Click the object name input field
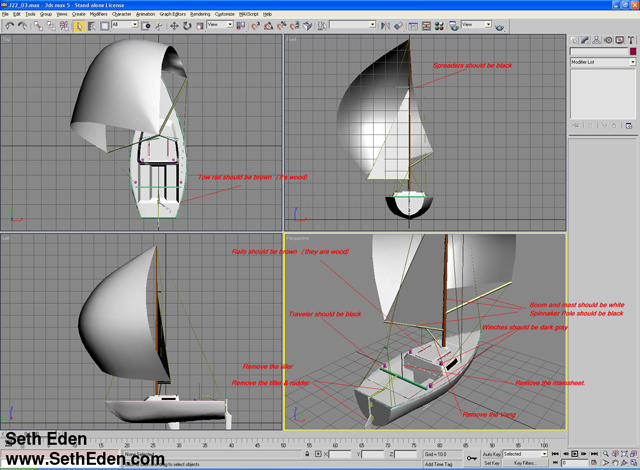 pos(597,51)
